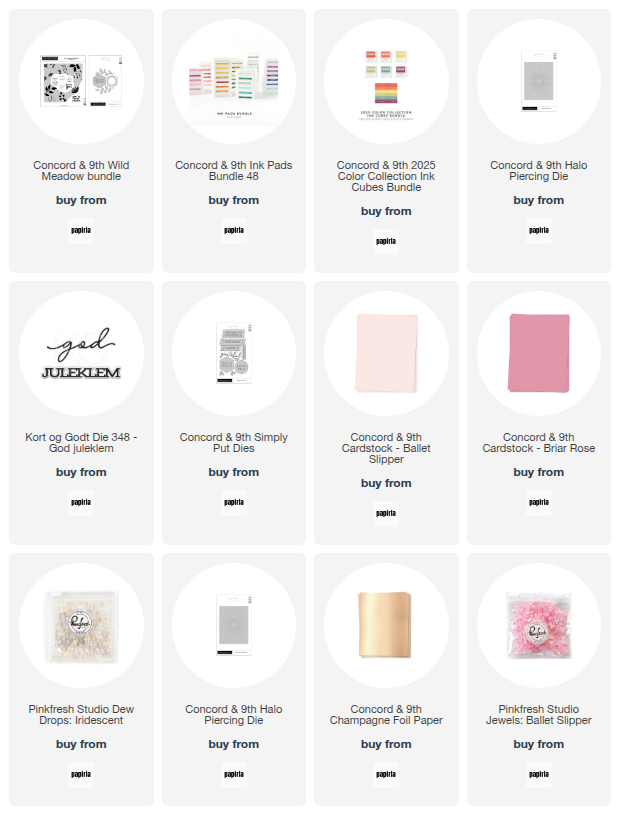620x827 pixels.
Task: Click papiria logo under Simply Put Dies
Action: [233, 503]
